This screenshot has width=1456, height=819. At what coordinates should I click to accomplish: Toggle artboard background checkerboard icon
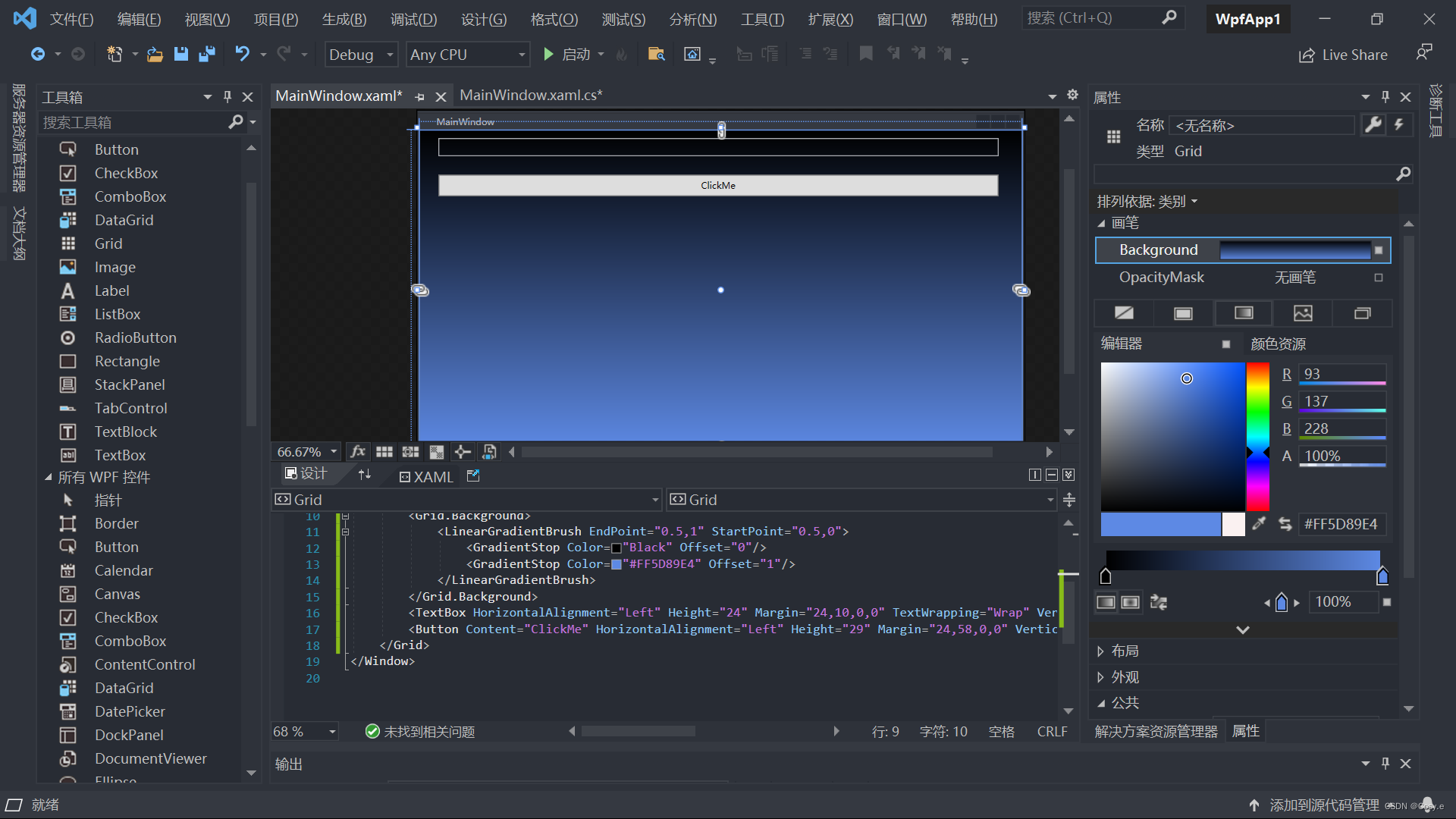pyautogui.click(x=437, y=452)
